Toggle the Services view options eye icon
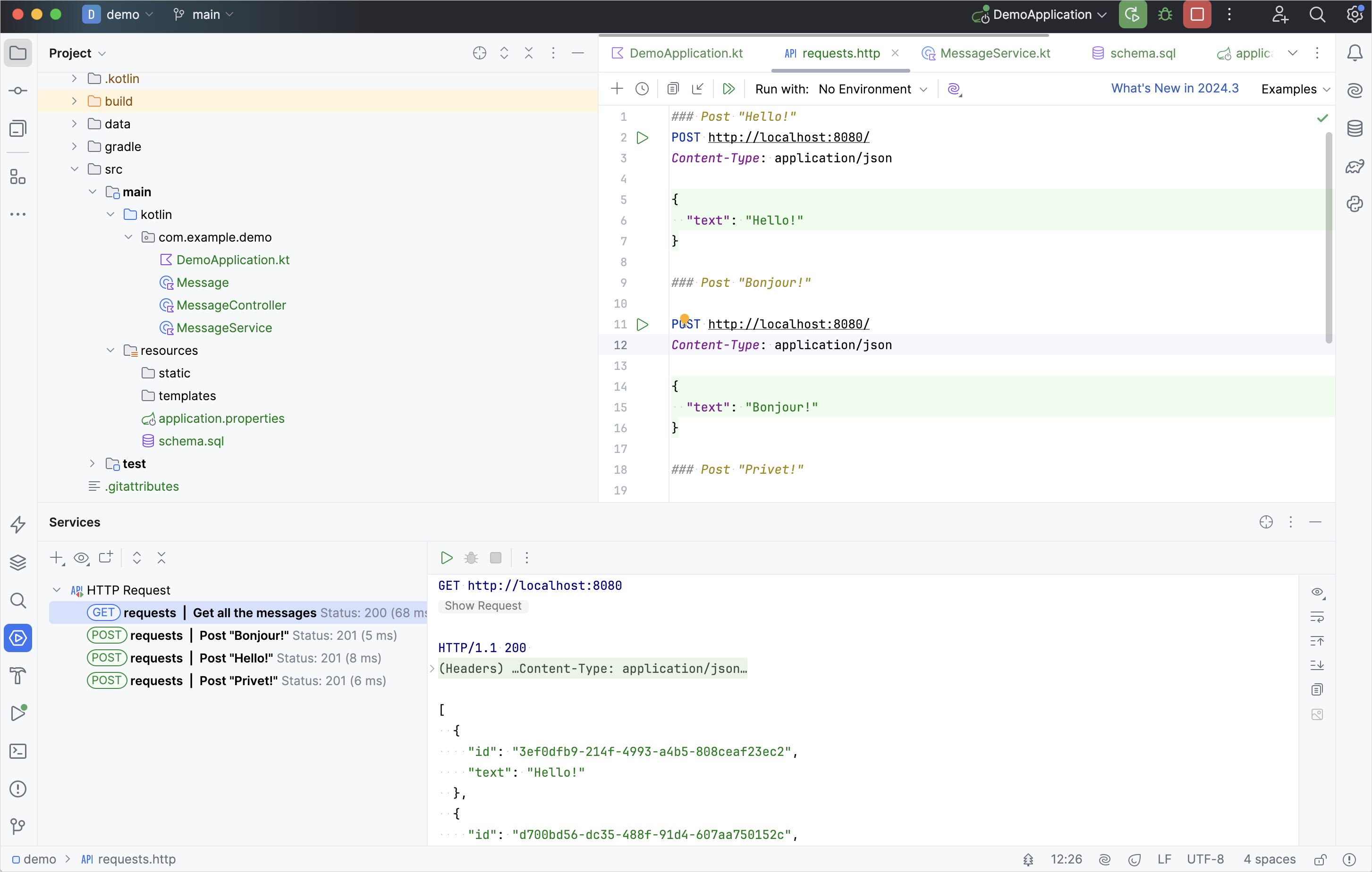 click(x=82, y=558)
